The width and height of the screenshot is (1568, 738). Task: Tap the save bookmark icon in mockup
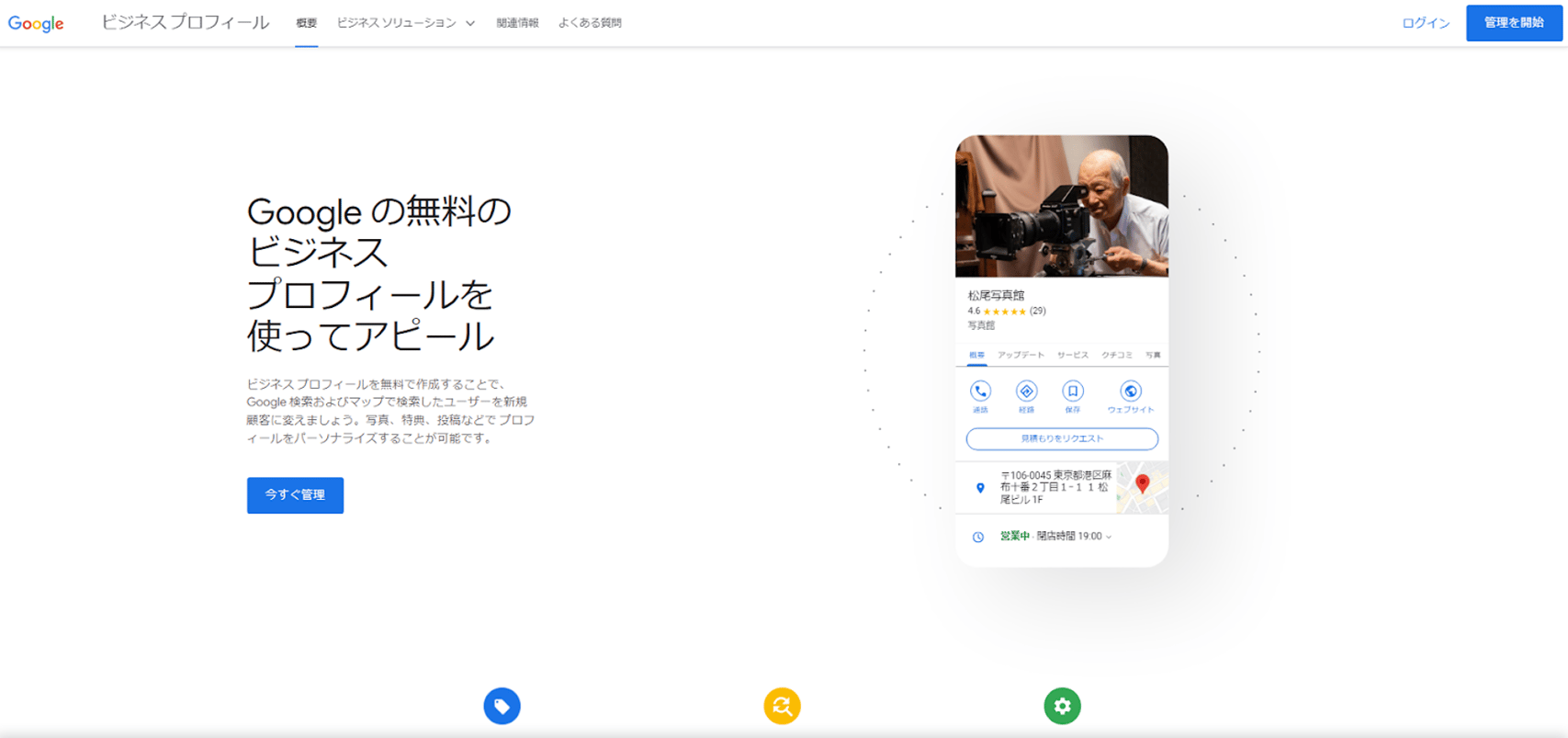click(1072, 391)
